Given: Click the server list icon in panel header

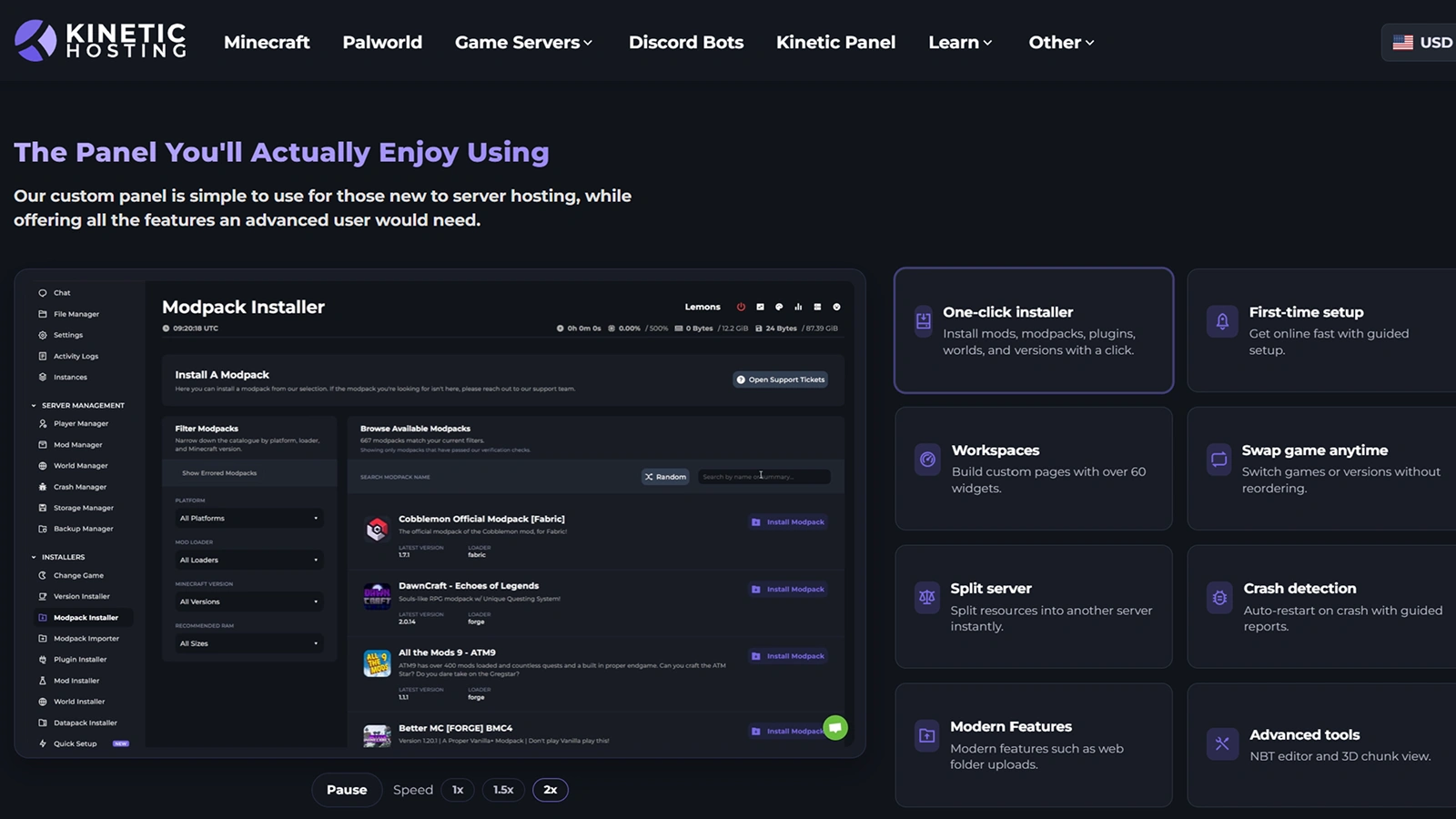Looking at the screenshot, I should pyautogui.click(x=817, y=307).
